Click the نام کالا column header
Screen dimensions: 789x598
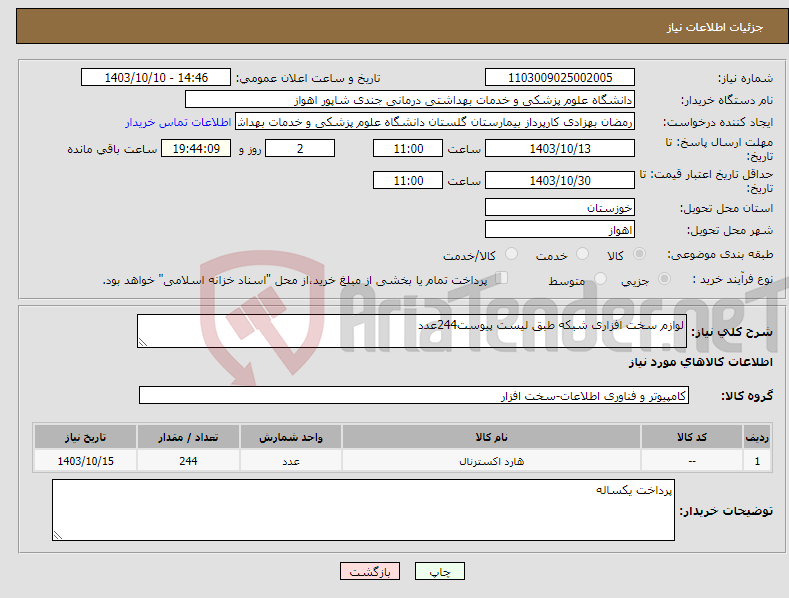point(492,437)
